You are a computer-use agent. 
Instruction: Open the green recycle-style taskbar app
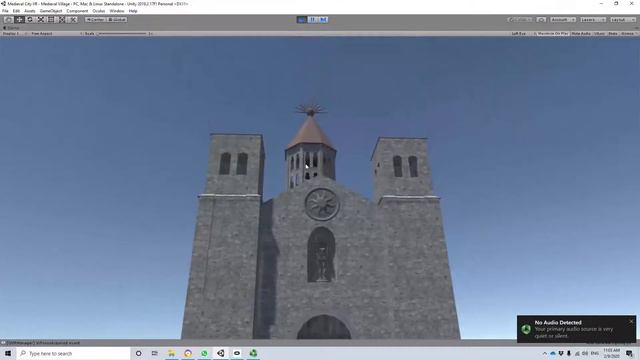point(253,353)
